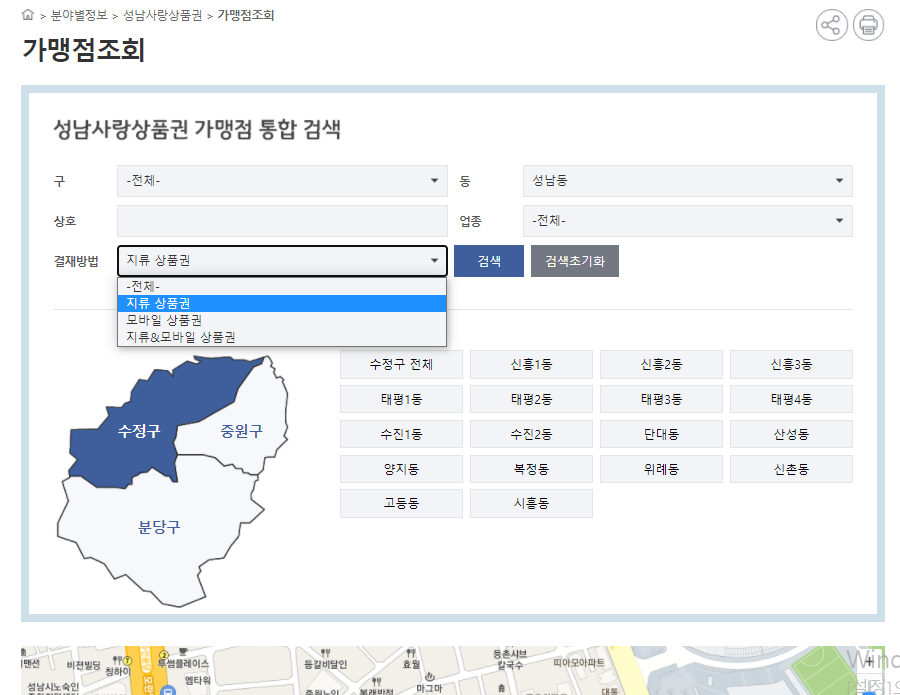The height and width of the screenshot is (695, 900).
Task: Click 비젼빌딩 label on map
Action: pyautogui.click(x=84, y=666)
